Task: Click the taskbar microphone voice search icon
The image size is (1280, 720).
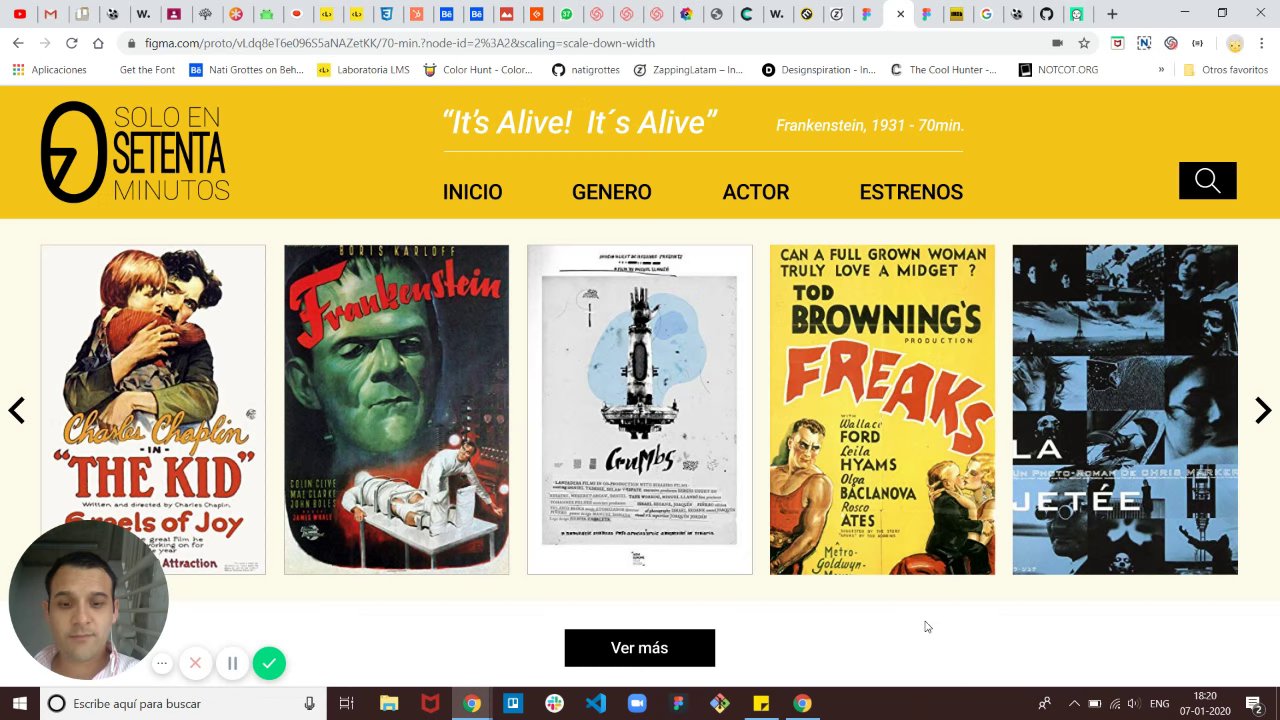Action: tap(310, 703)
